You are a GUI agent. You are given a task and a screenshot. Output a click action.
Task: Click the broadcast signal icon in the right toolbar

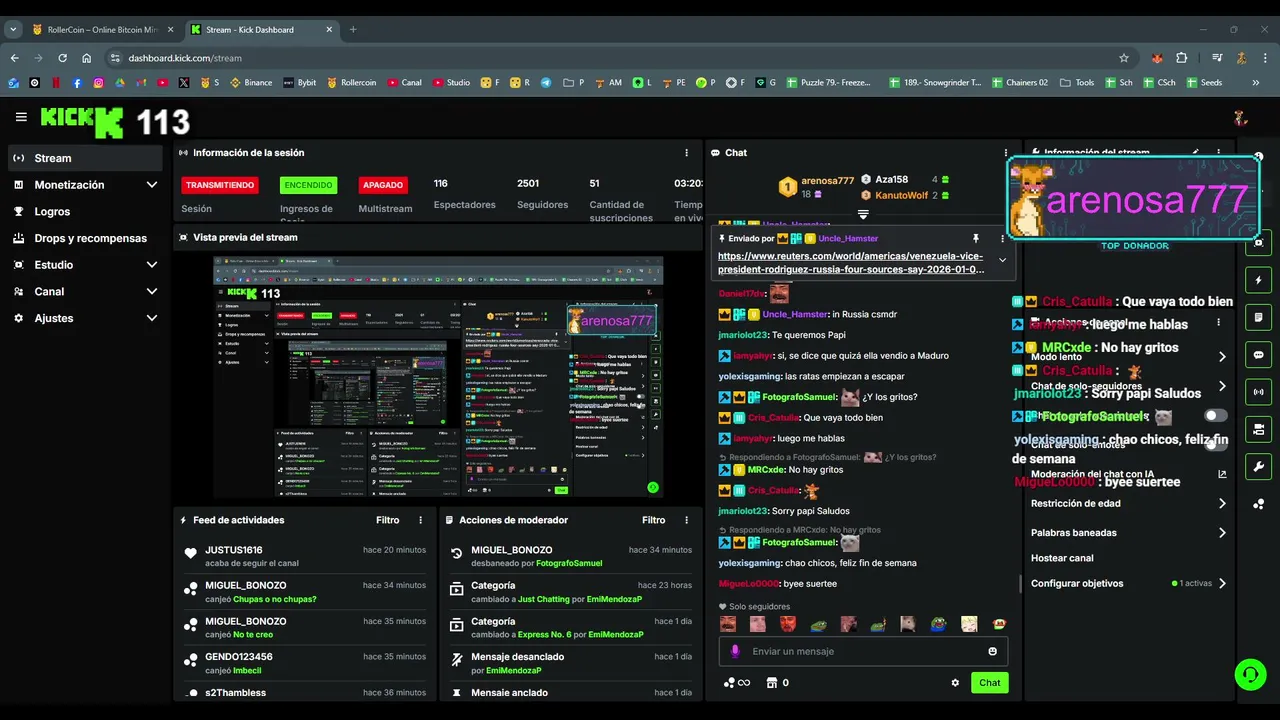(1258, 392)
